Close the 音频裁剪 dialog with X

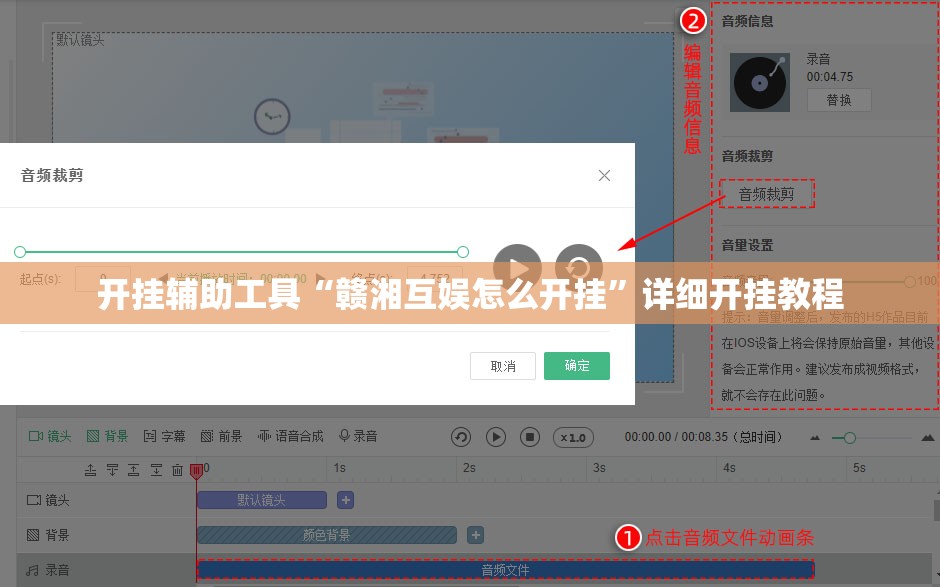pyautogui.click(x=604, y=175)
